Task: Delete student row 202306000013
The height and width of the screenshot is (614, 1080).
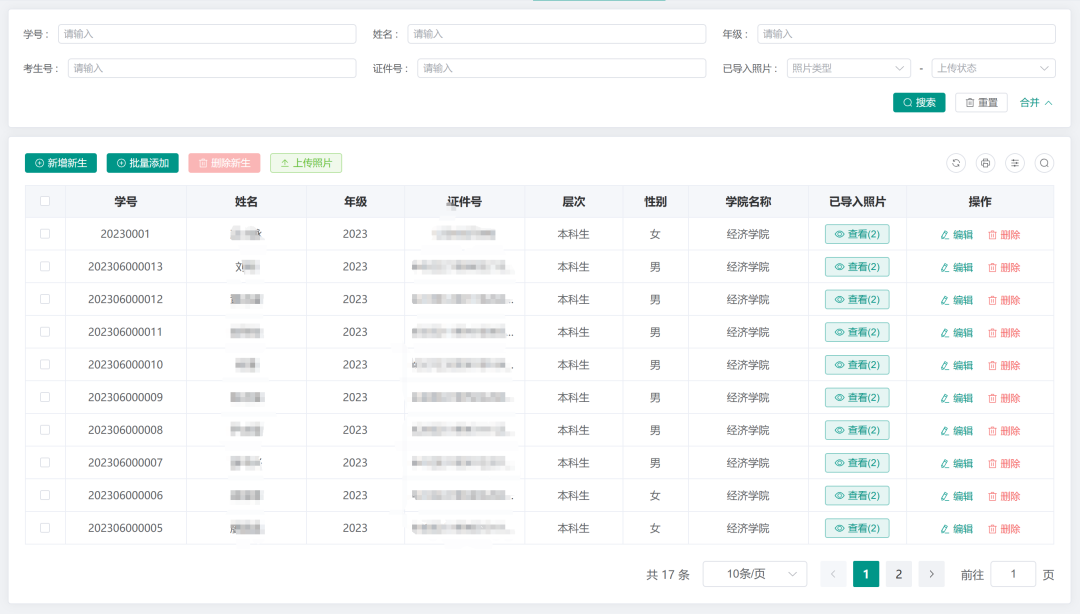Action: [1004, 267]
